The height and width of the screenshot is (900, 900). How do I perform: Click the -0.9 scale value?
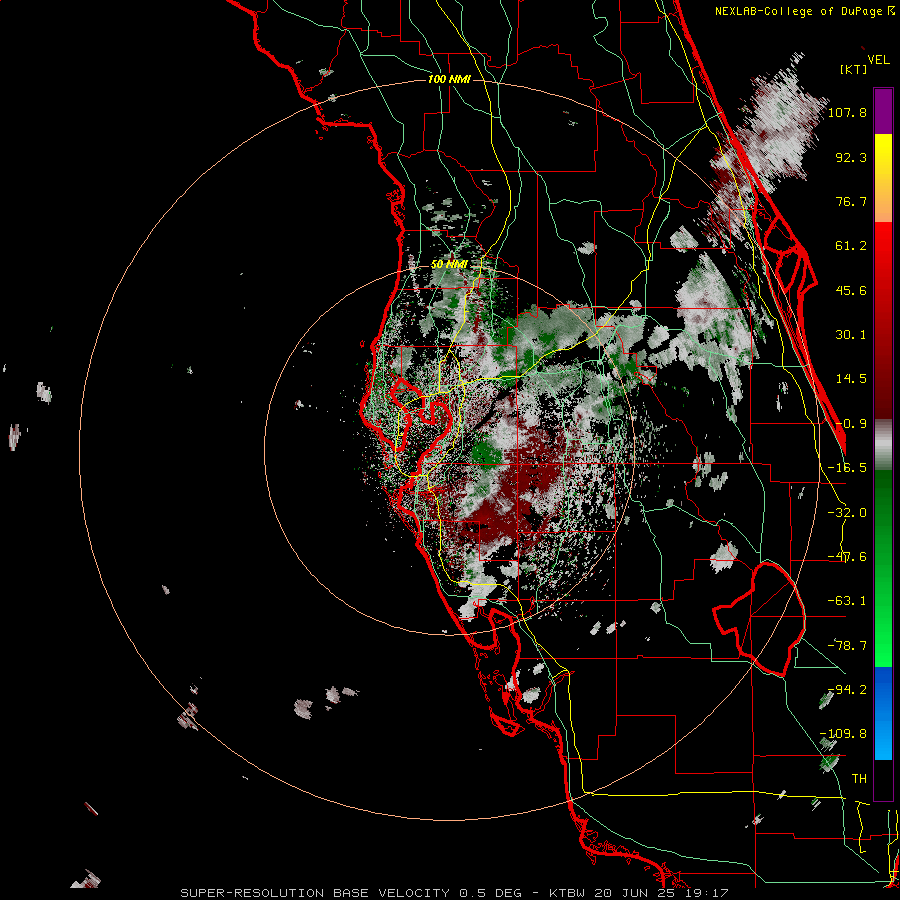tap(851, 424)
